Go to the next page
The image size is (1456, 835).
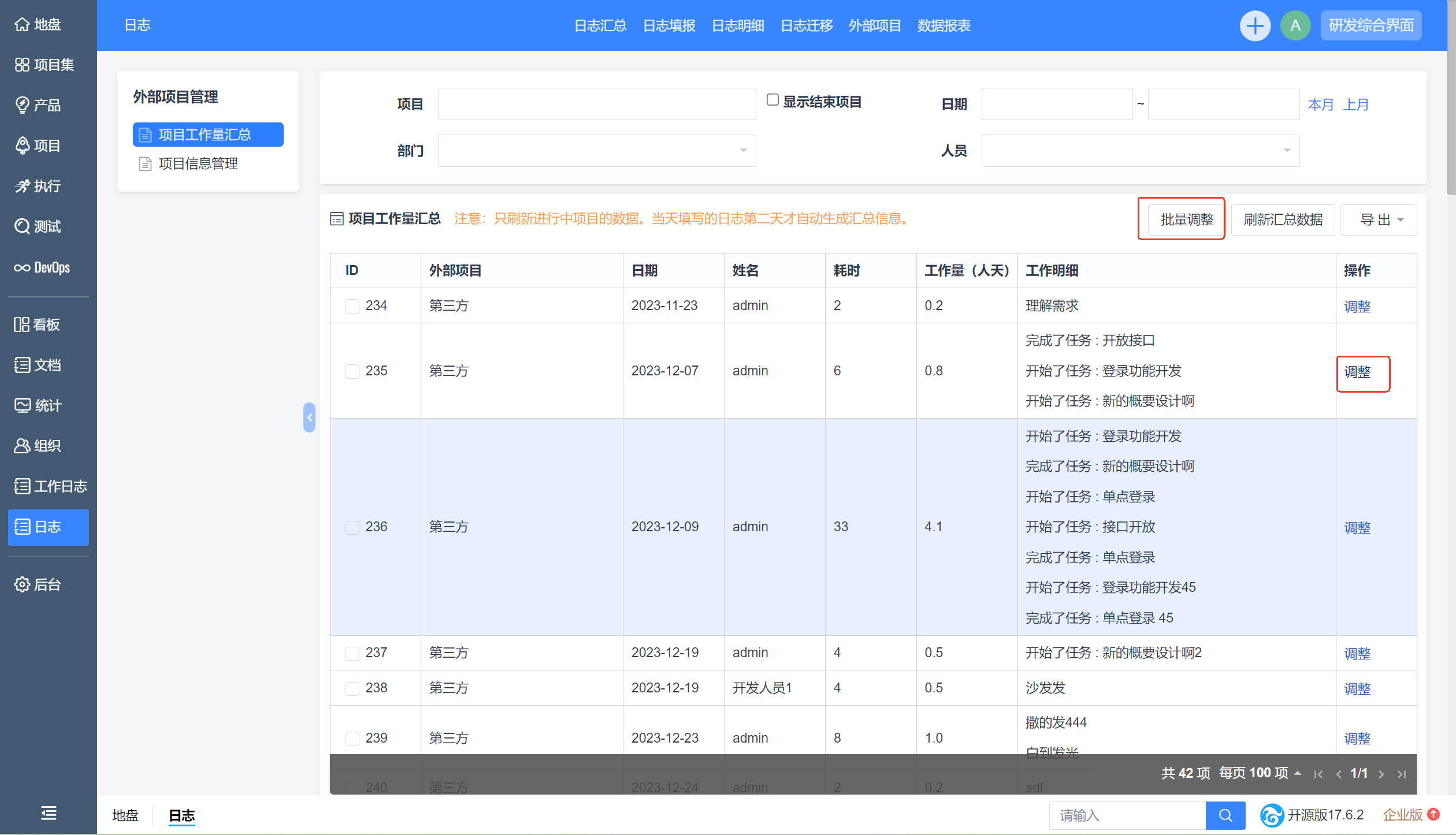pyautogui.click(x=1381, y=774)
